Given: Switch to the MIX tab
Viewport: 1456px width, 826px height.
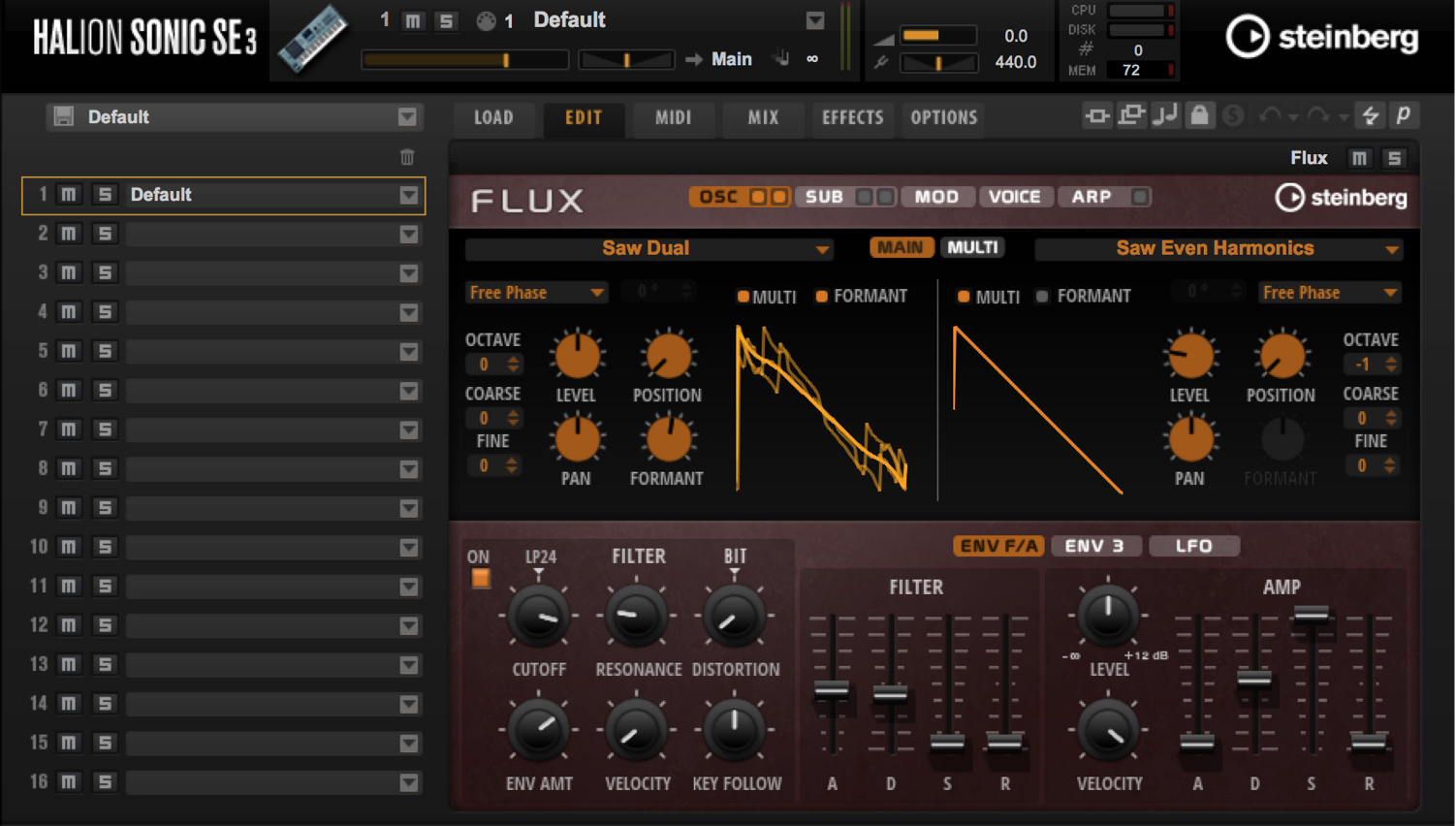Looking at the screenshot, I should (x=763, y=117).
